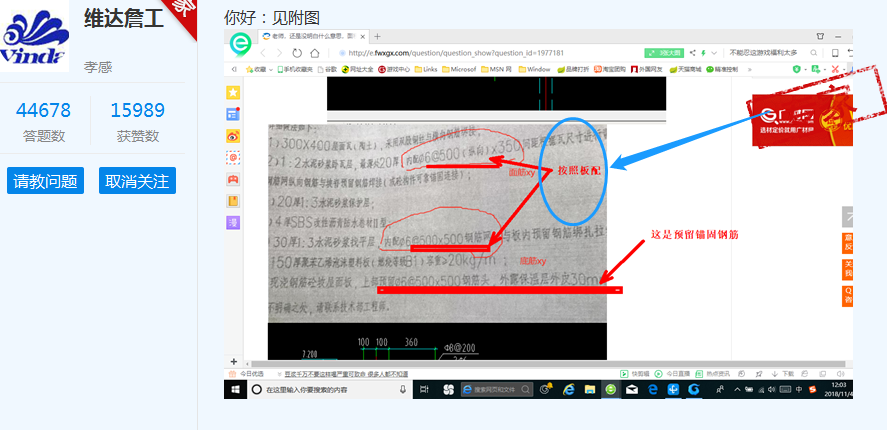The height and width of the screenshot is (430, 887).
Task: Click the microphone icon in taskbar search
Action: click(x=403, y=389)
